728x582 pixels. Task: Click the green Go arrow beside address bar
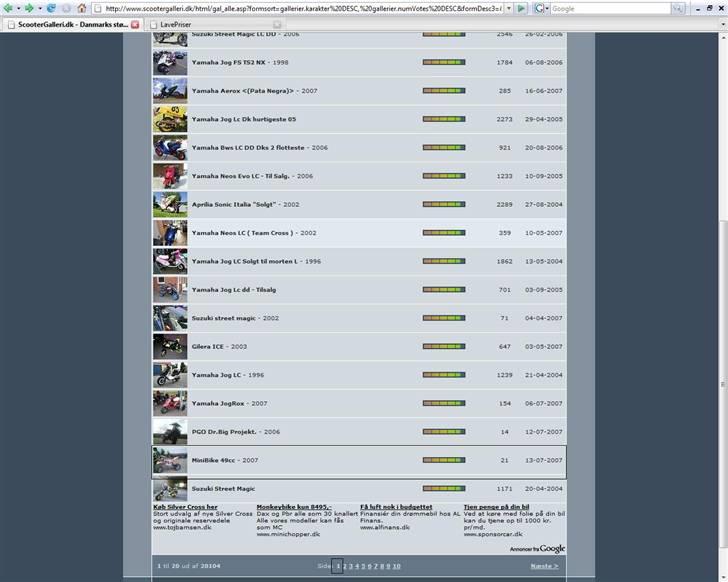[521, 8]
